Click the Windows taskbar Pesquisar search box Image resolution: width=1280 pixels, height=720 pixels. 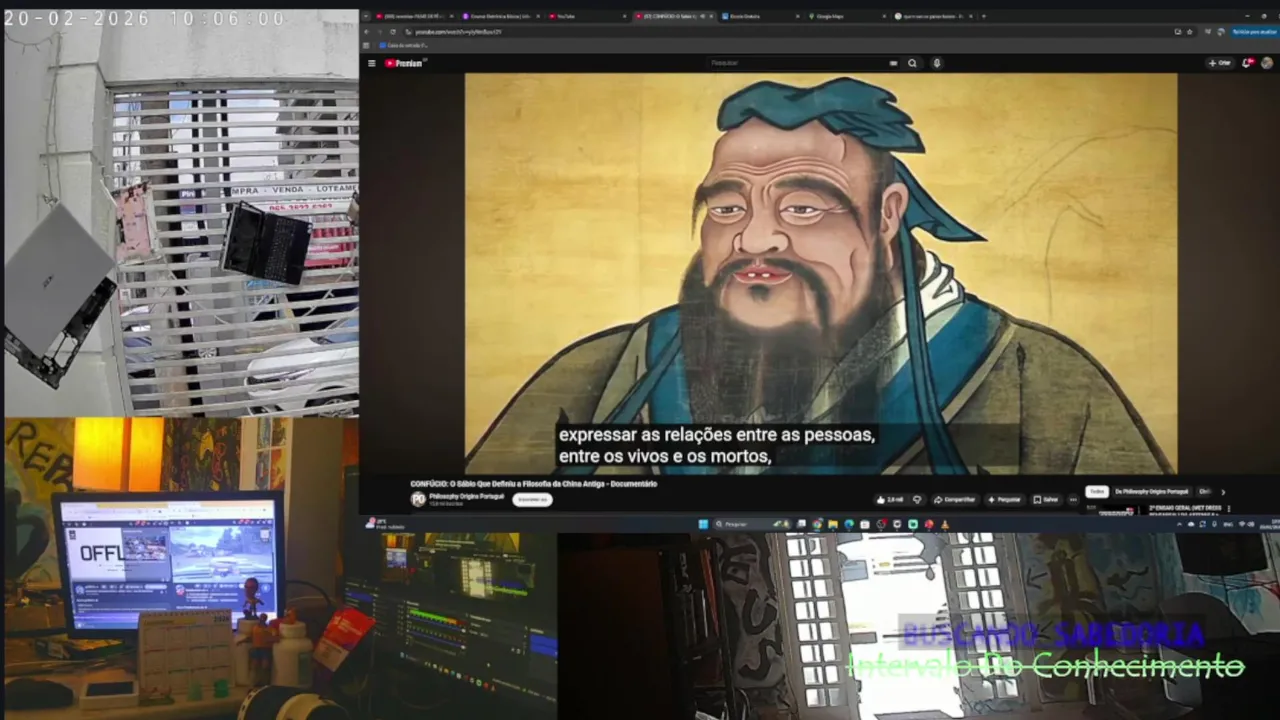[x=751, y=524]
